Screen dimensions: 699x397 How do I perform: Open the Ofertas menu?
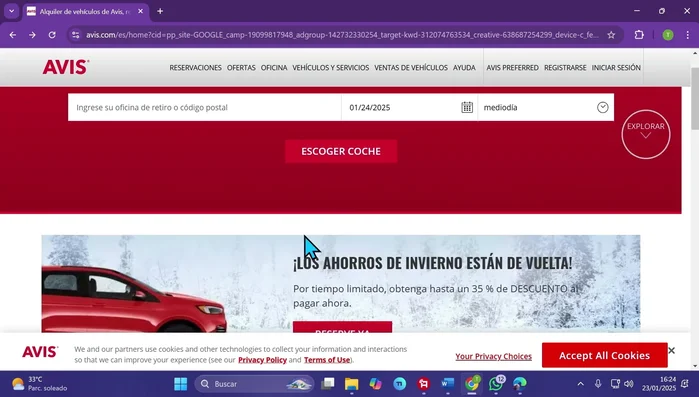(241, 68)
